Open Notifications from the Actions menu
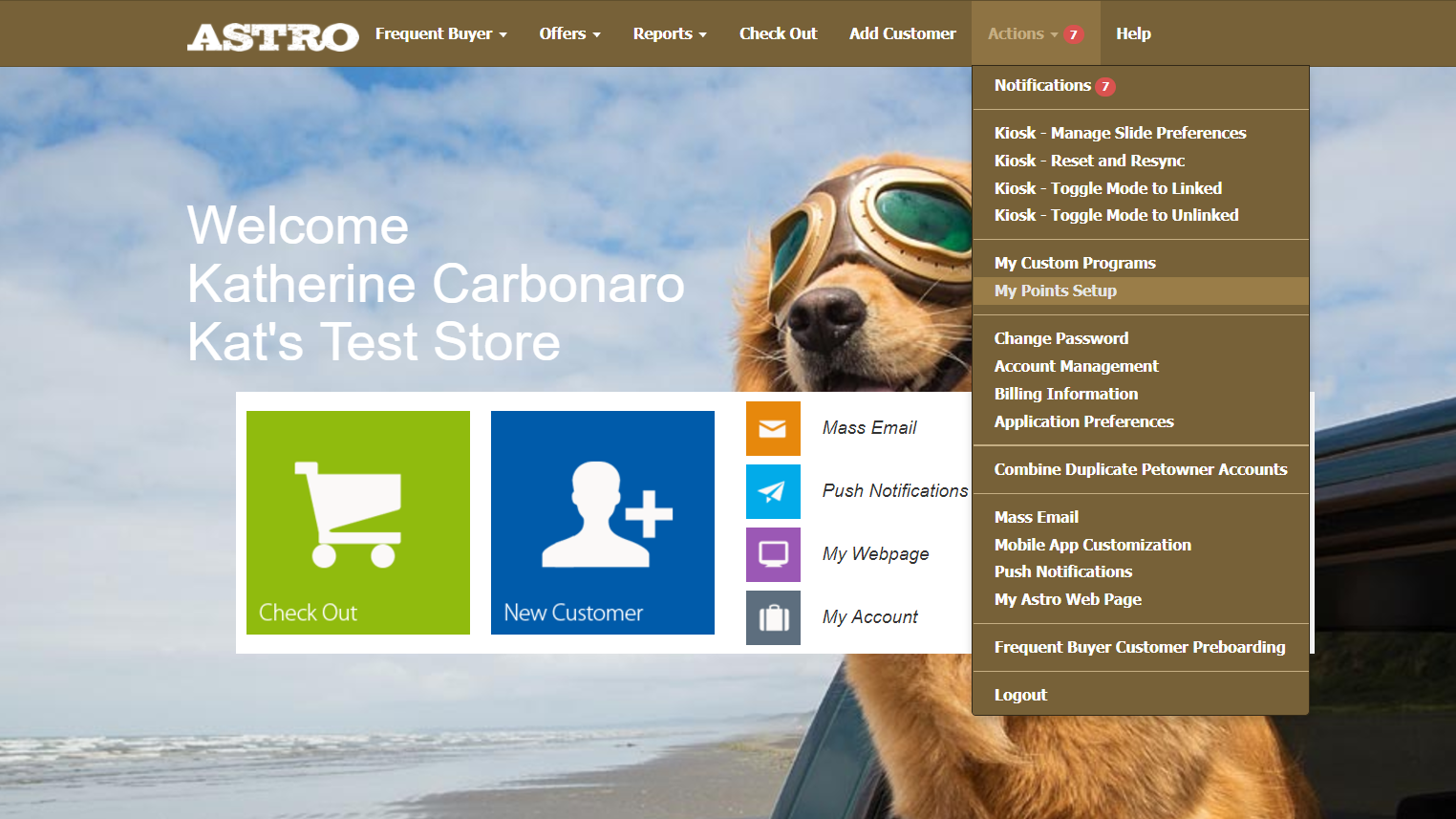The image size is (1456, 819). click(1141, 85)
